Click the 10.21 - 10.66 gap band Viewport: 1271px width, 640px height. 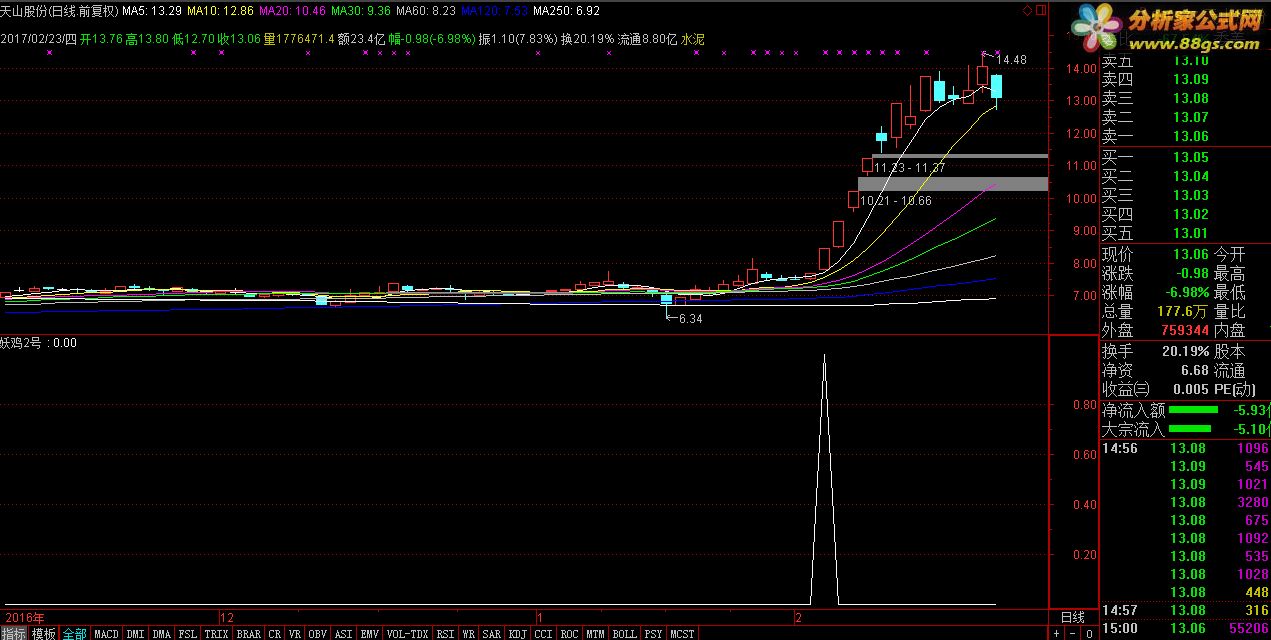[x=953, y=184]
